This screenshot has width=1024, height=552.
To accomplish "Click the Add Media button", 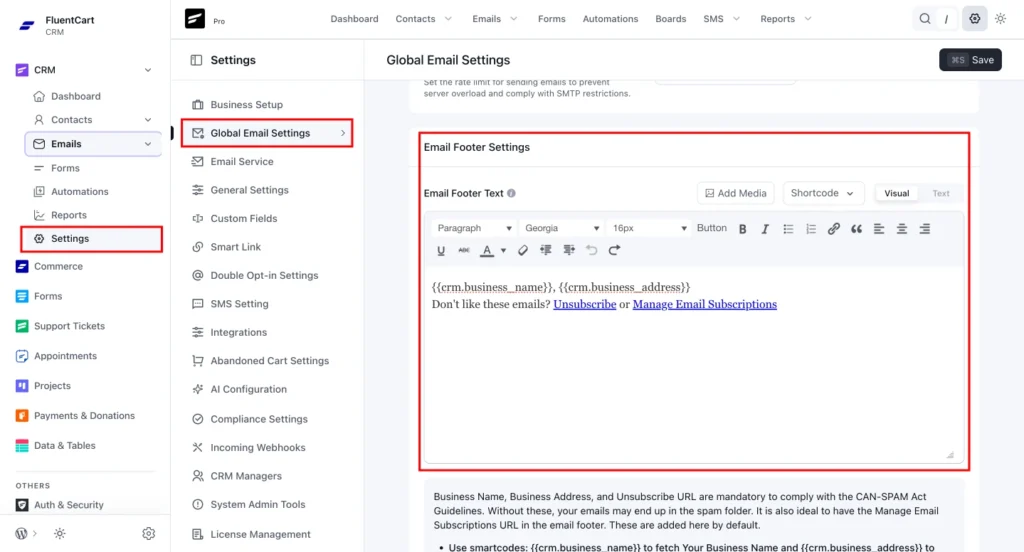I will 735,193.
